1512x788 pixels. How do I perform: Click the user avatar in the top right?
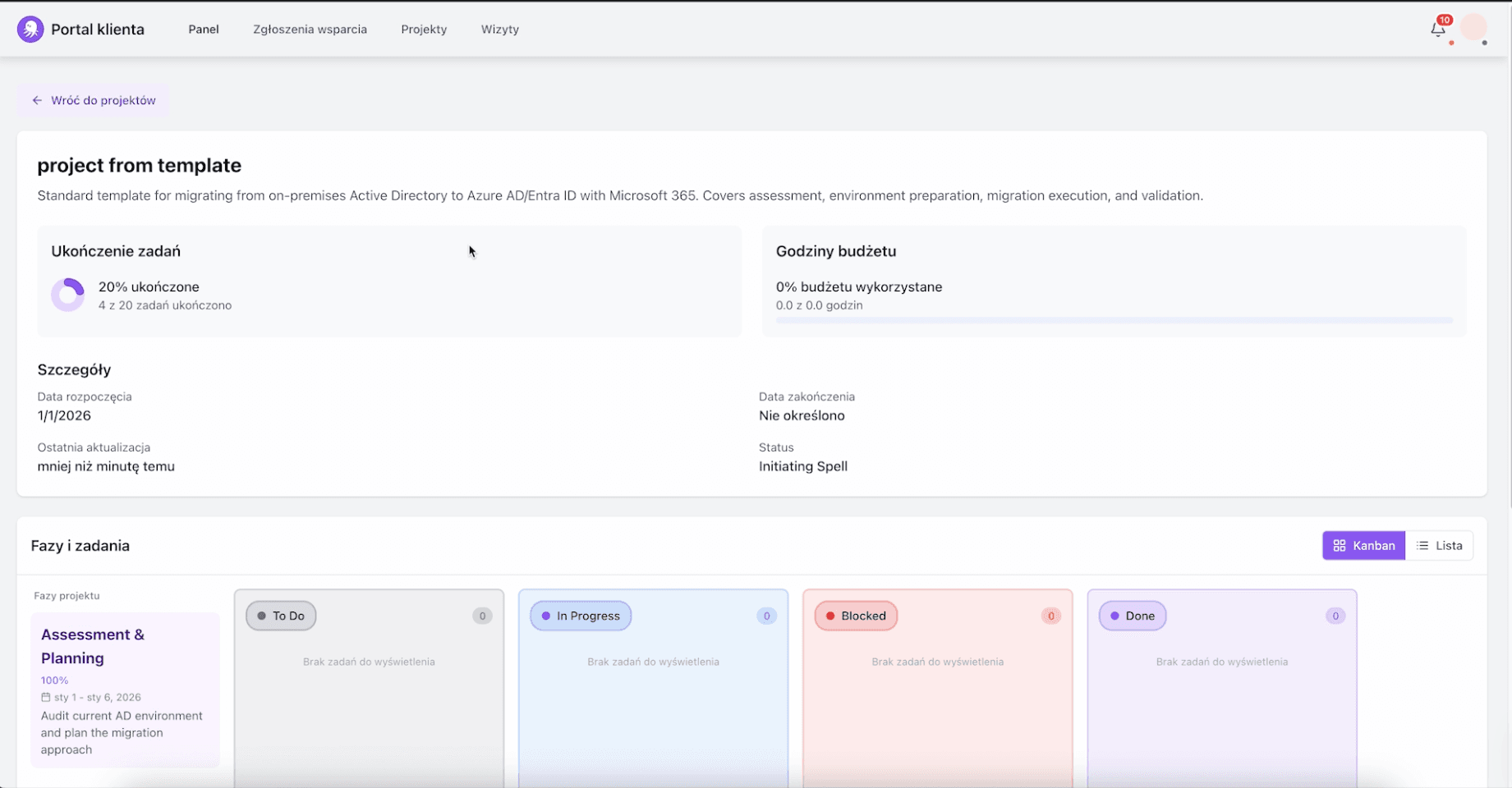pyautogui.click(x=1474, y=27)
